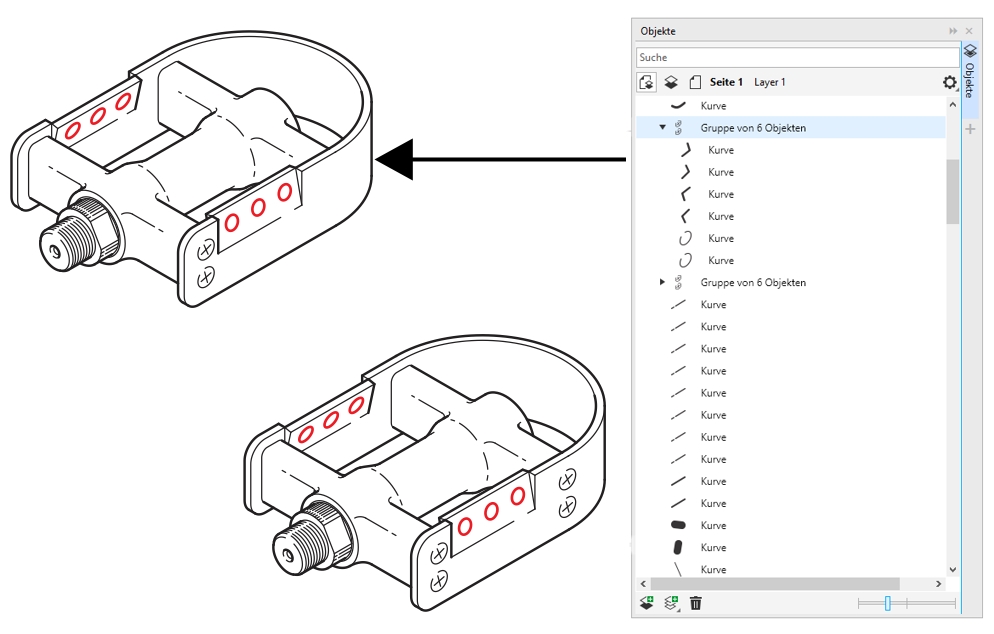Select the first Kurve inside expanded group
Viewport: 994px width, 634px height.
tap(720, 150)
